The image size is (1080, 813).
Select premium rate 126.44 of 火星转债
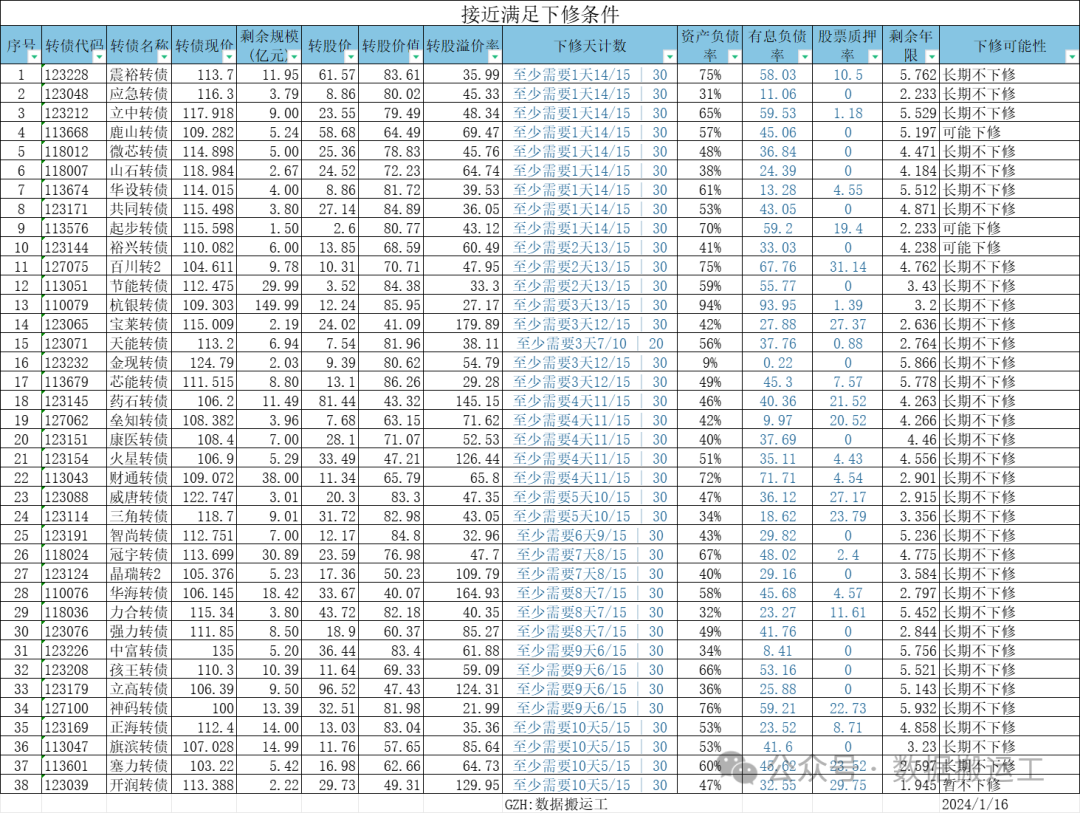pos(464,460)
